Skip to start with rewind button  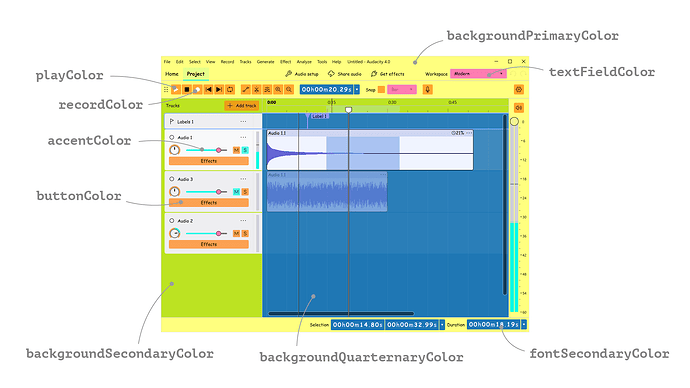[209, 90]
